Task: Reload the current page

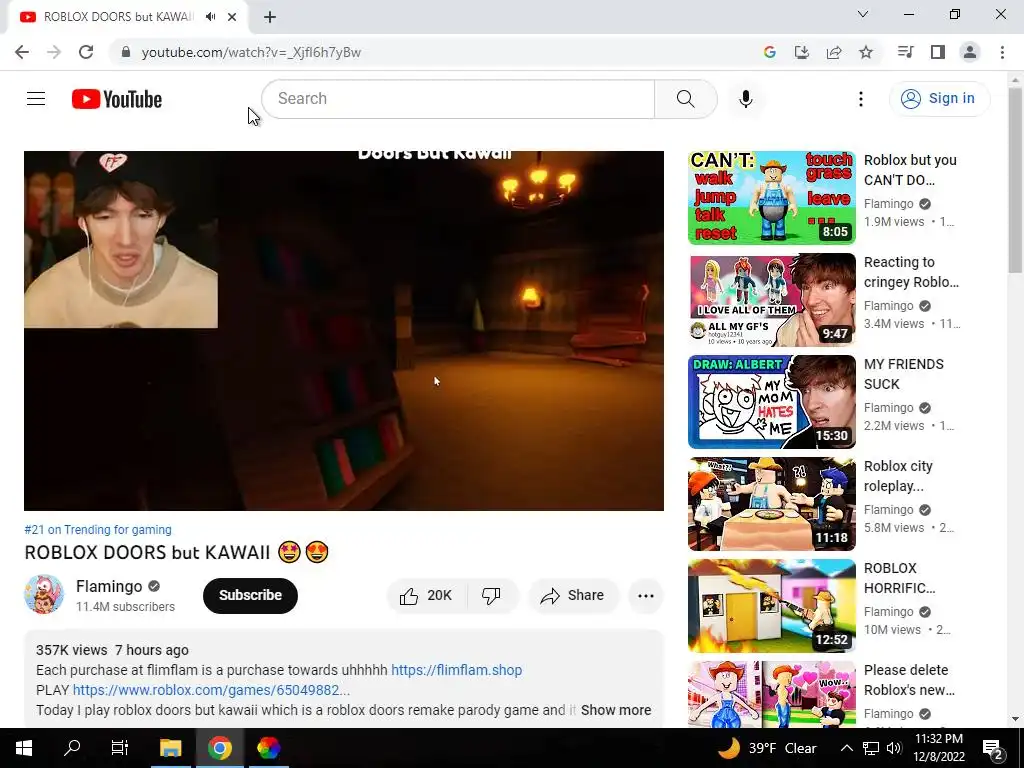Action: coord(86,52)
